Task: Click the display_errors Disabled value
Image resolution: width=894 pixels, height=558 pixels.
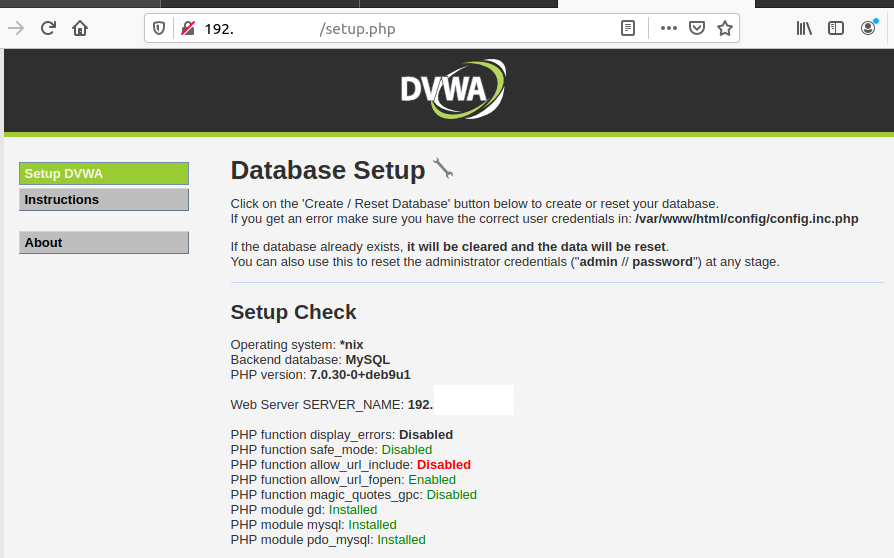Action: tap(426, 435)
